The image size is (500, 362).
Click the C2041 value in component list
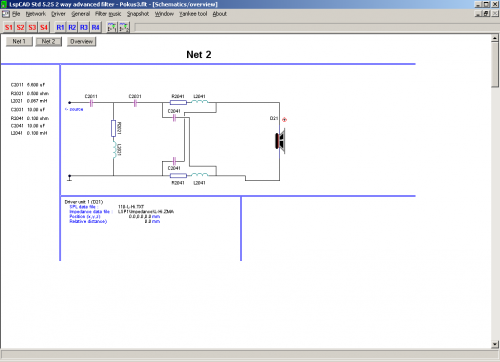pyautogui.click(x=36, y=126)
